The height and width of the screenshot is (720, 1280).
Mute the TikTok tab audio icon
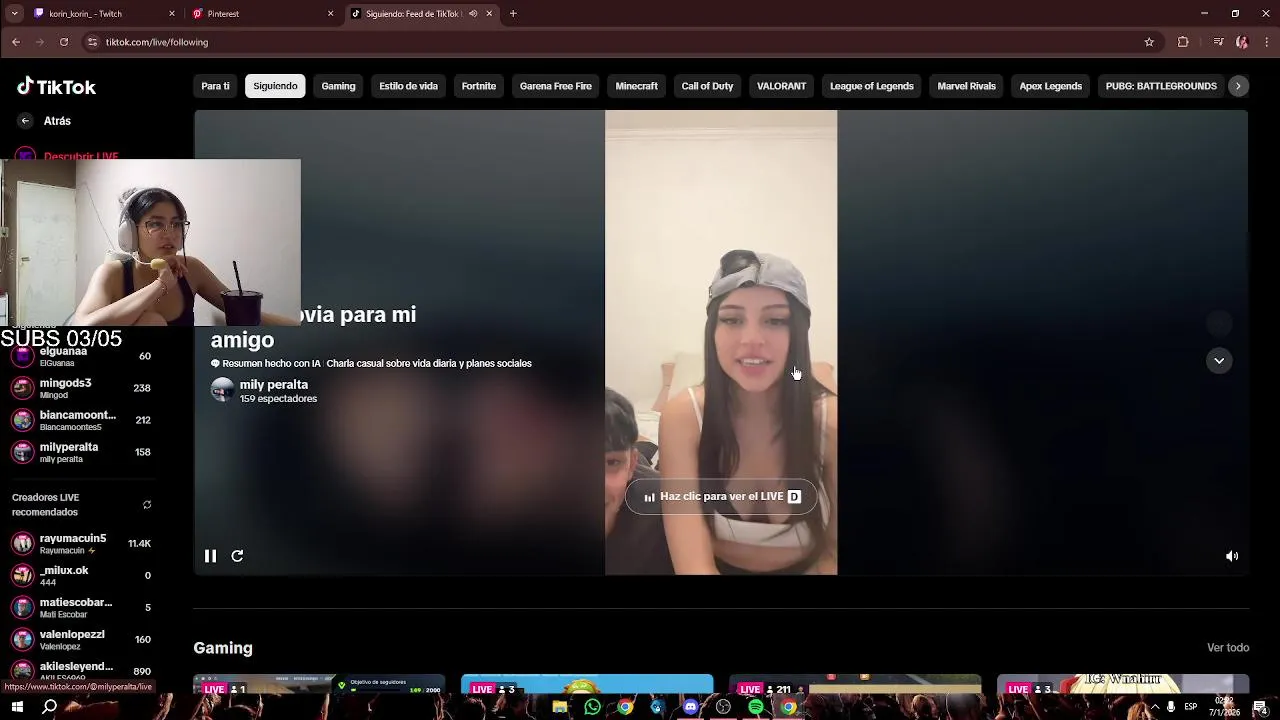pos(473,14)
